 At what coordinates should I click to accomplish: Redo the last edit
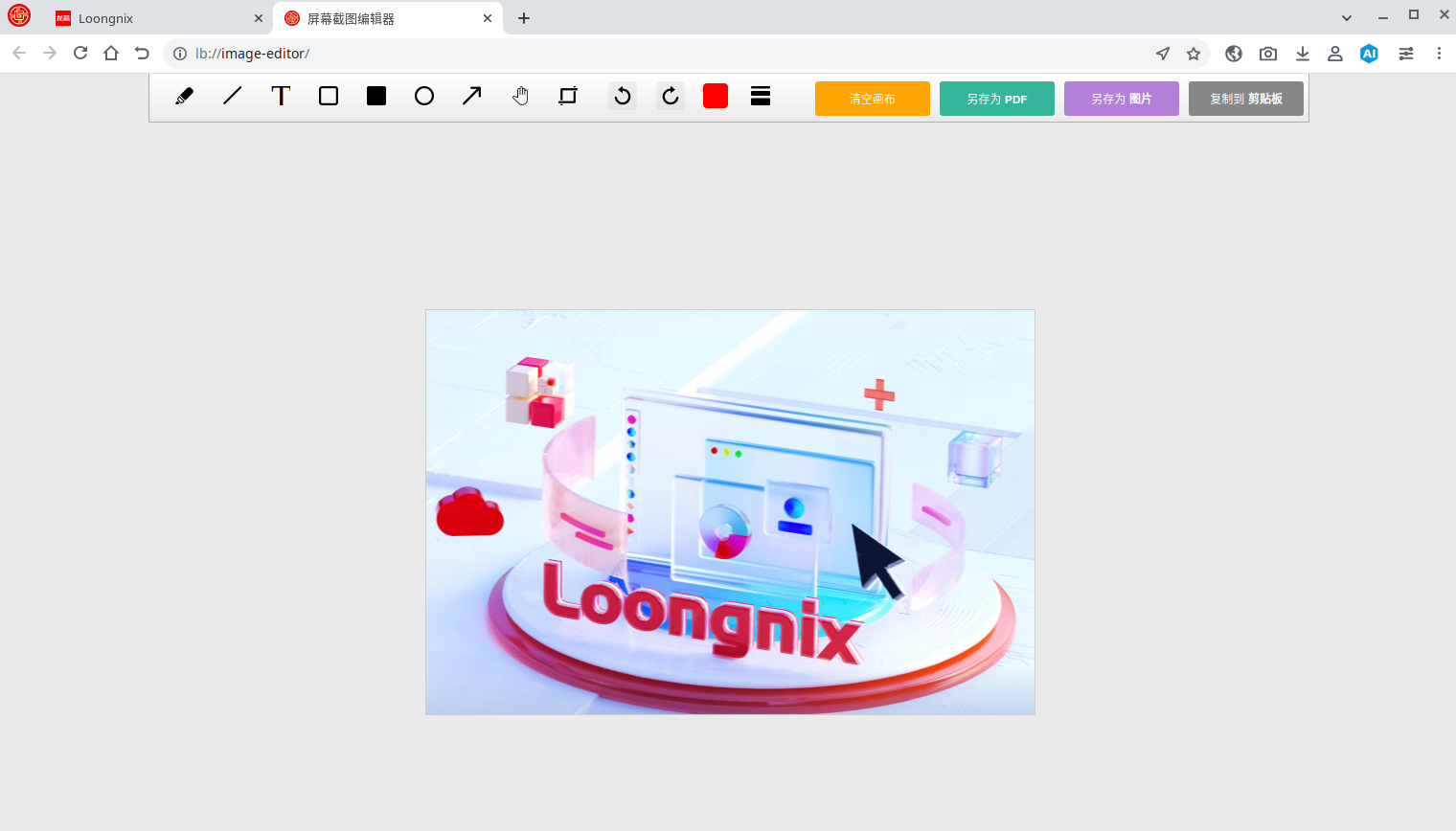click(671, 96)
